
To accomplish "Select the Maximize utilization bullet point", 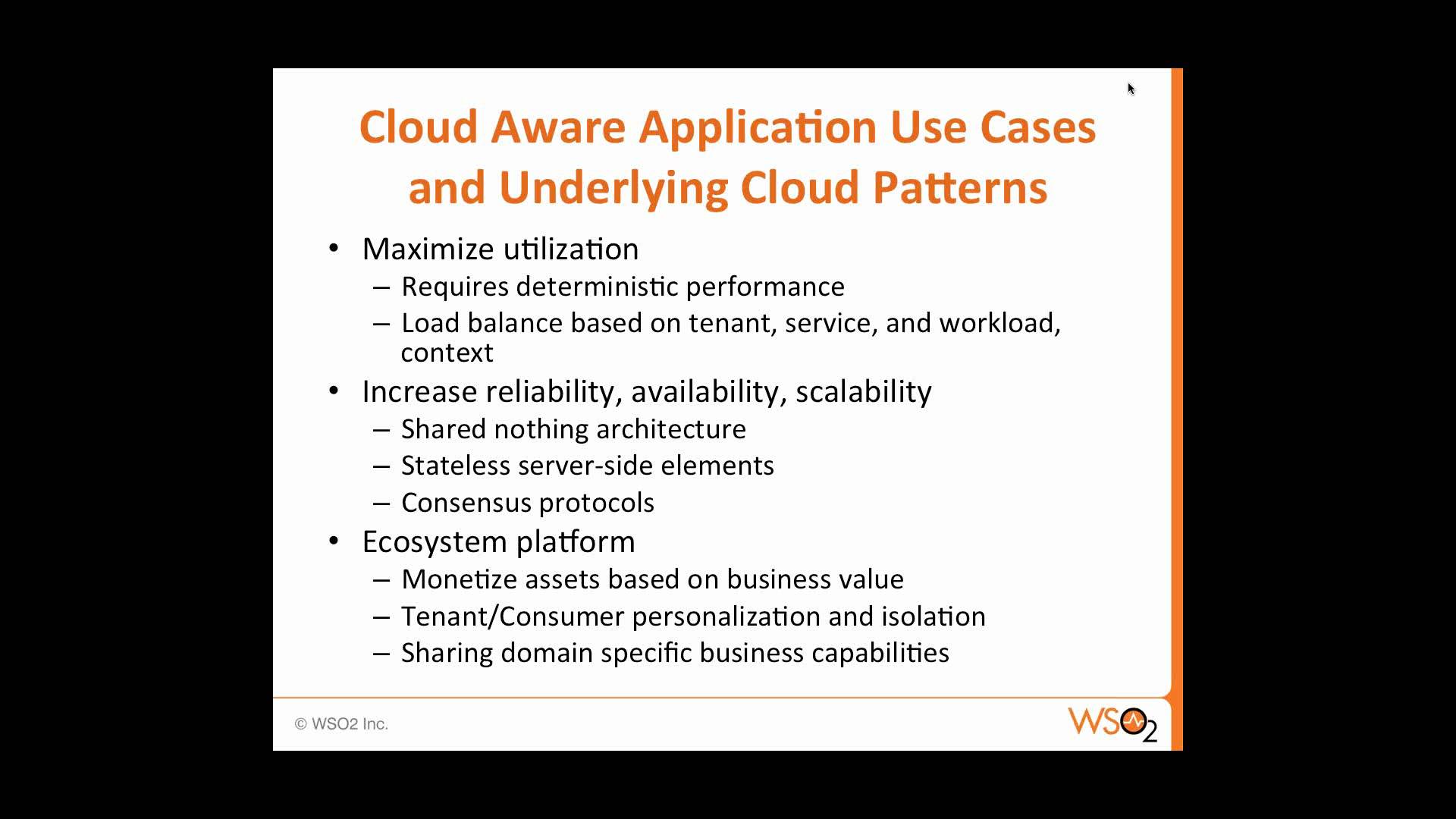I will (499, 247).
